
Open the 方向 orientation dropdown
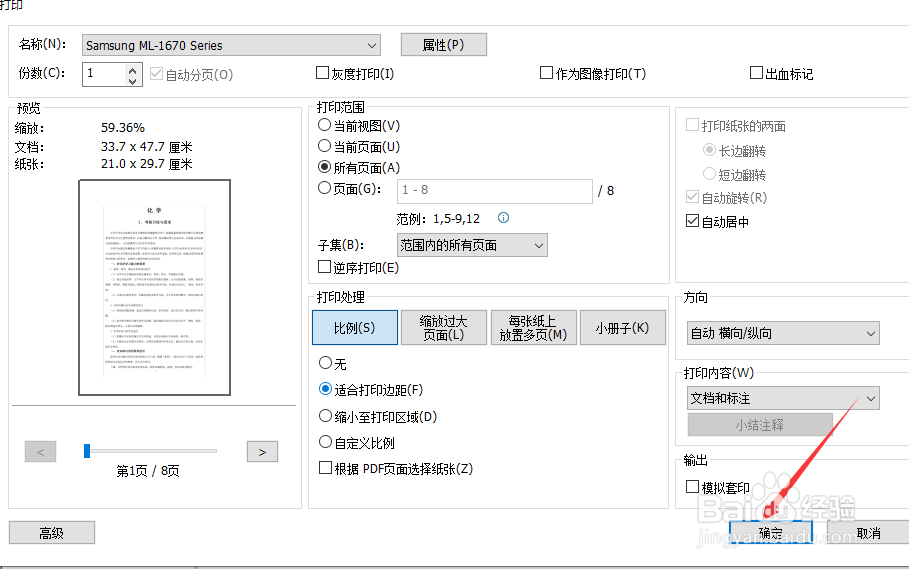(783, 333)
